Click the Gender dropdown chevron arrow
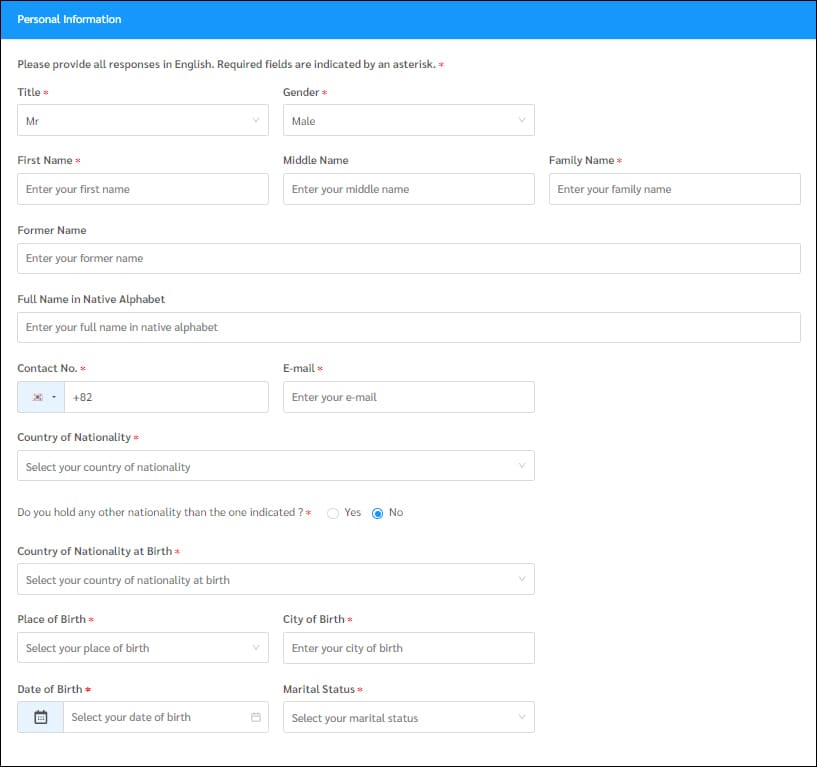Image resolution: width=817 pixels, height=767 pixels. [522, 120]
